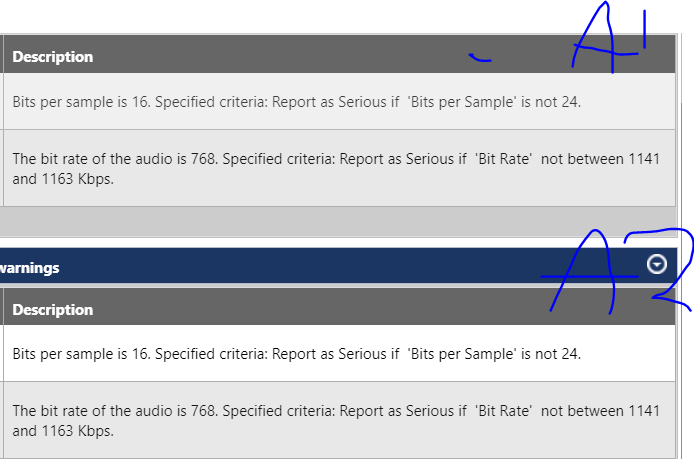
Task: Click 'Bit Rate' quoted text under warnings
Action: (504, 411)
